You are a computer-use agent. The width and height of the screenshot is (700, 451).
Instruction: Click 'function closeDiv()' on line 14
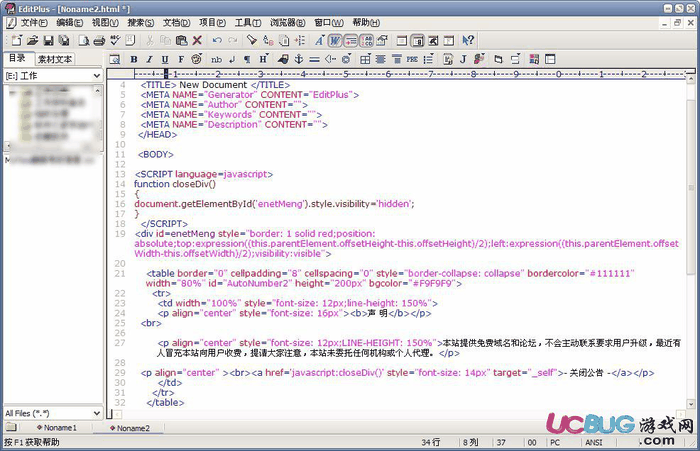pyautogui.click(x=175, y=184)
